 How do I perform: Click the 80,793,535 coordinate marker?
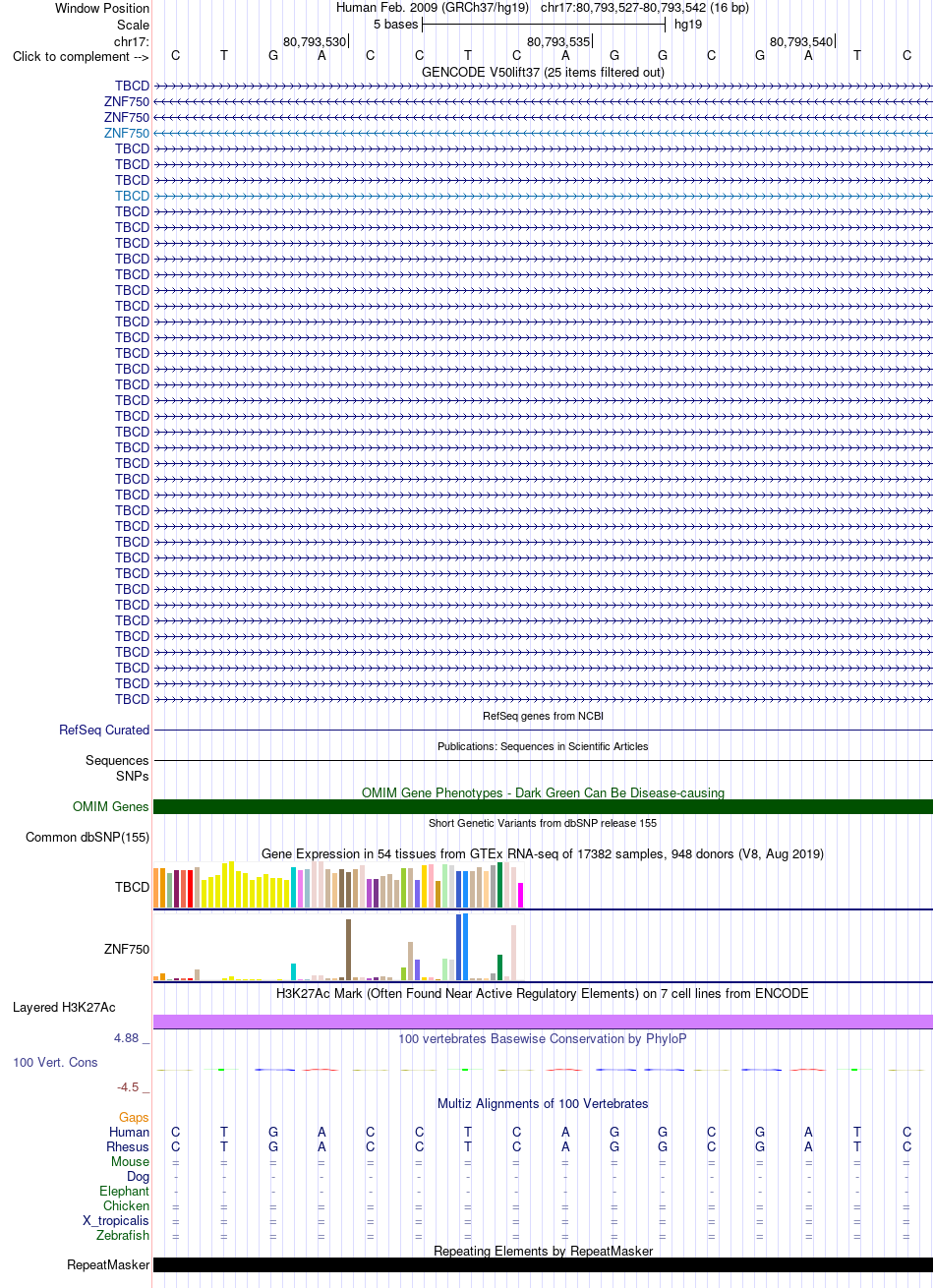point(558,41)
